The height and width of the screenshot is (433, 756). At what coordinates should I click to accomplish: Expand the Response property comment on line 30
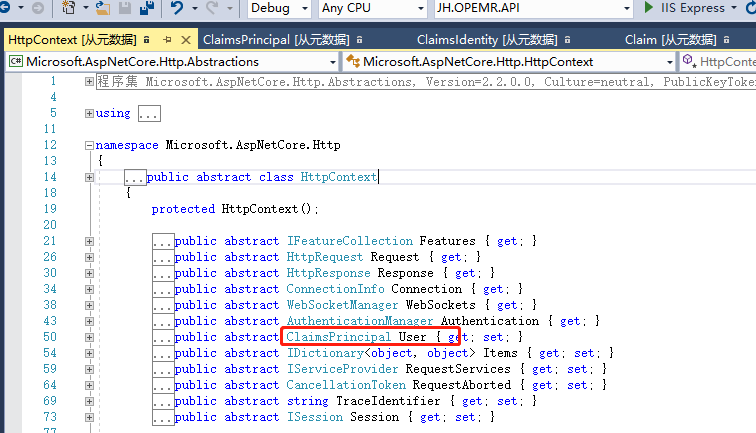coord(89,273)
